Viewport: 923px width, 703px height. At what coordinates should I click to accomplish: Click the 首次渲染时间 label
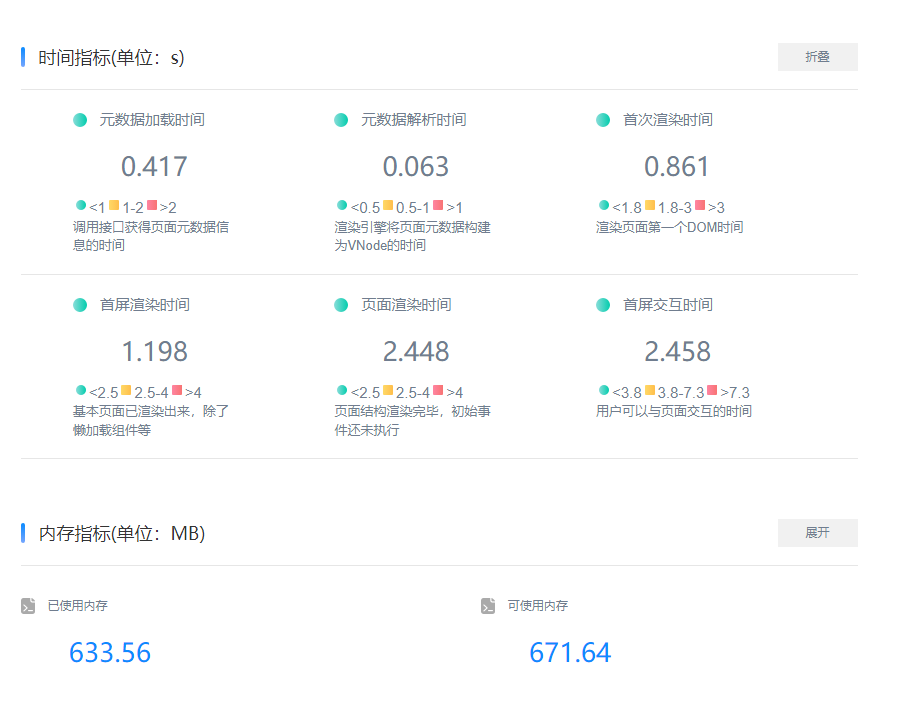[668, 120]
